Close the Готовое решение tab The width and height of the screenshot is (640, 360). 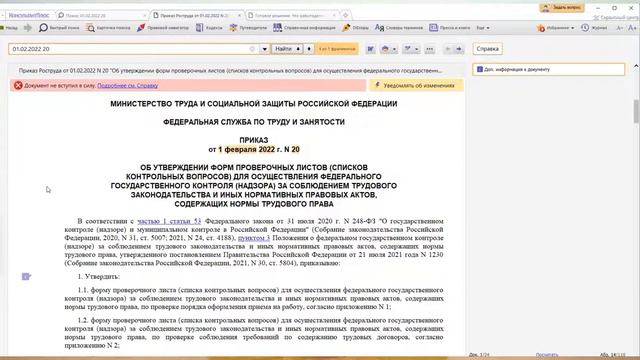(x=334, y=15)
